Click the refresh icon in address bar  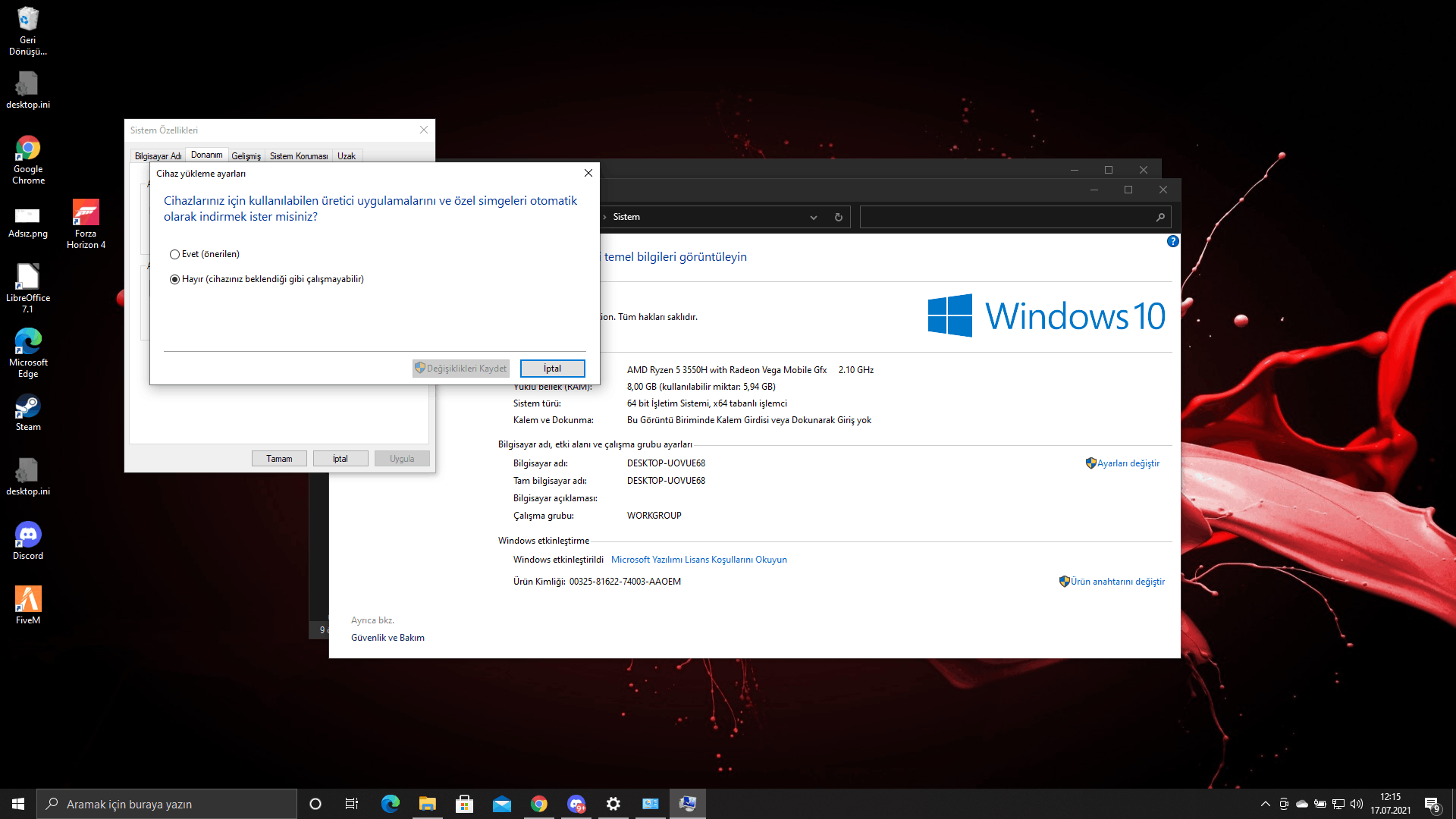coord(838,218)
